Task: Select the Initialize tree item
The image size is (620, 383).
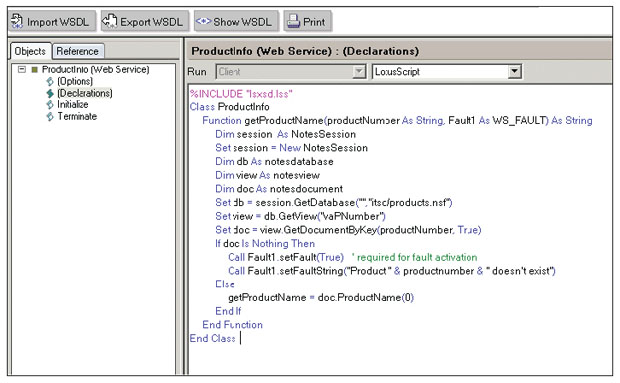Action: coord(73,105)
